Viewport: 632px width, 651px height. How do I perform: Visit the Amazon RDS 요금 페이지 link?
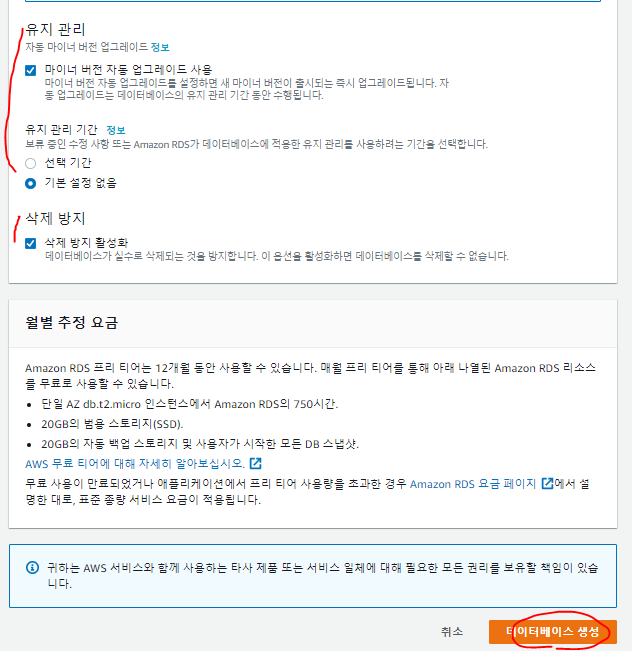pos(473,484)
